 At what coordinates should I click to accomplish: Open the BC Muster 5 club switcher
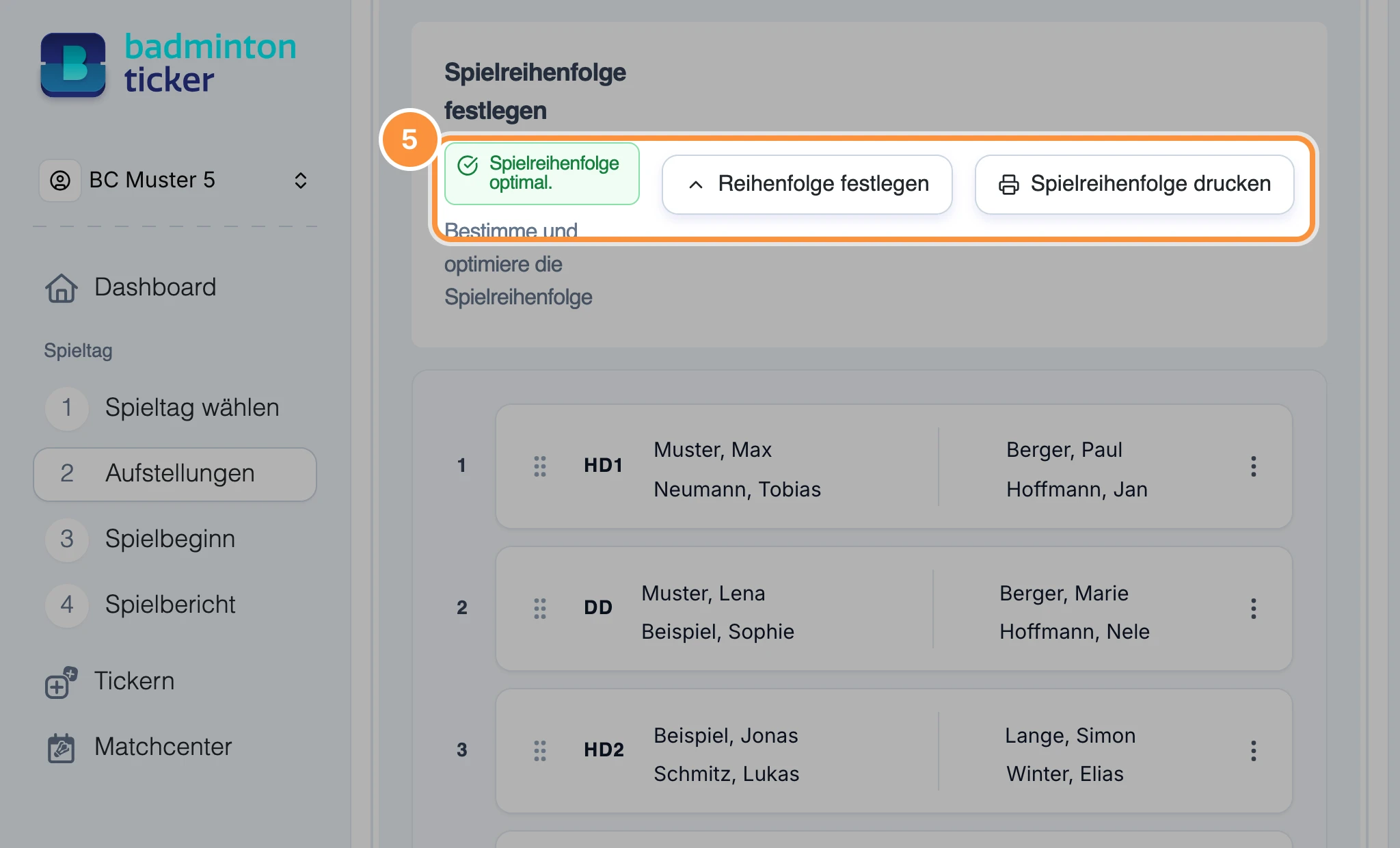[175, 181]
